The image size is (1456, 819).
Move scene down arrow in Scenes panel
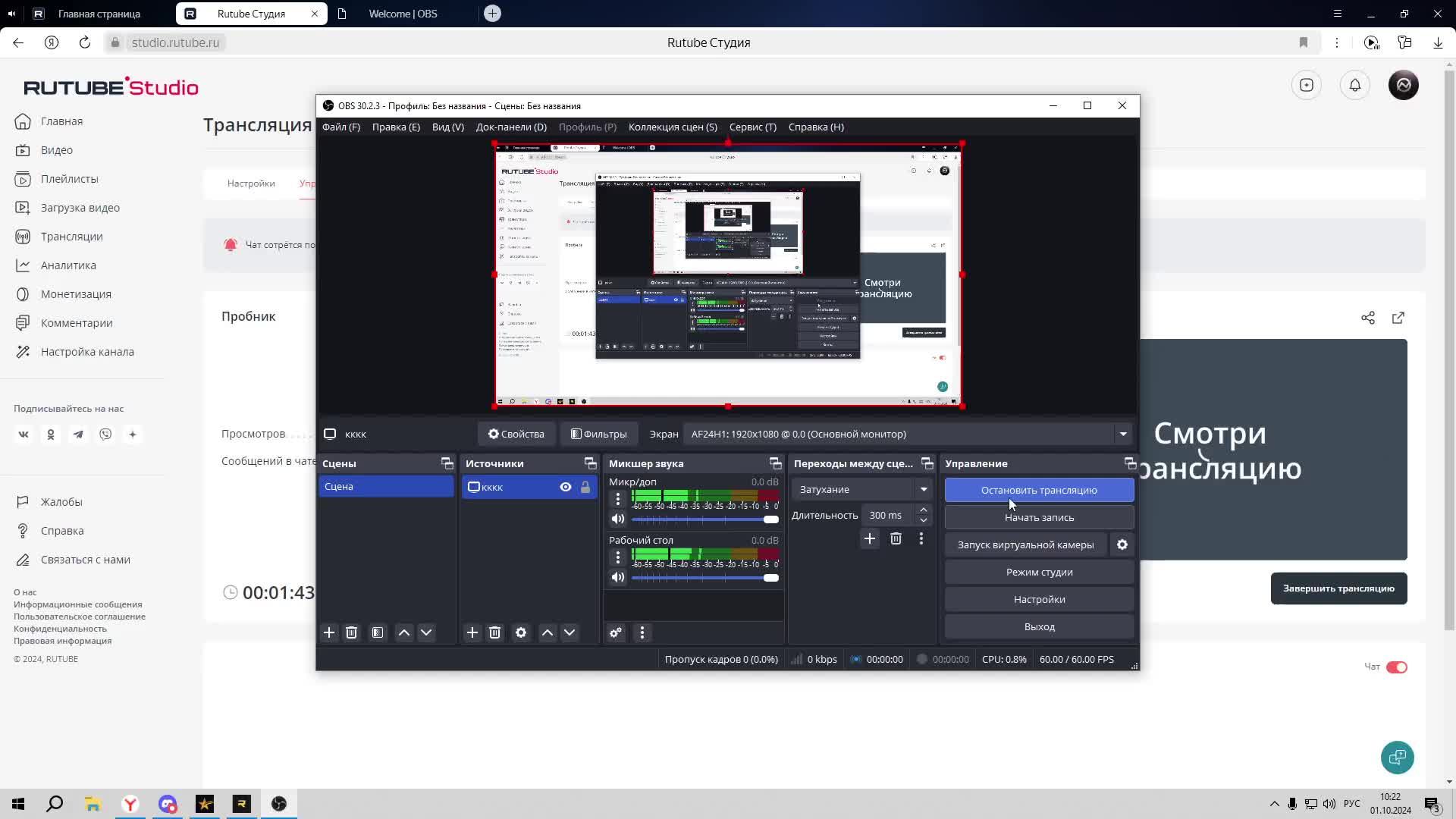pyautogui.click(x=426, y=632)
